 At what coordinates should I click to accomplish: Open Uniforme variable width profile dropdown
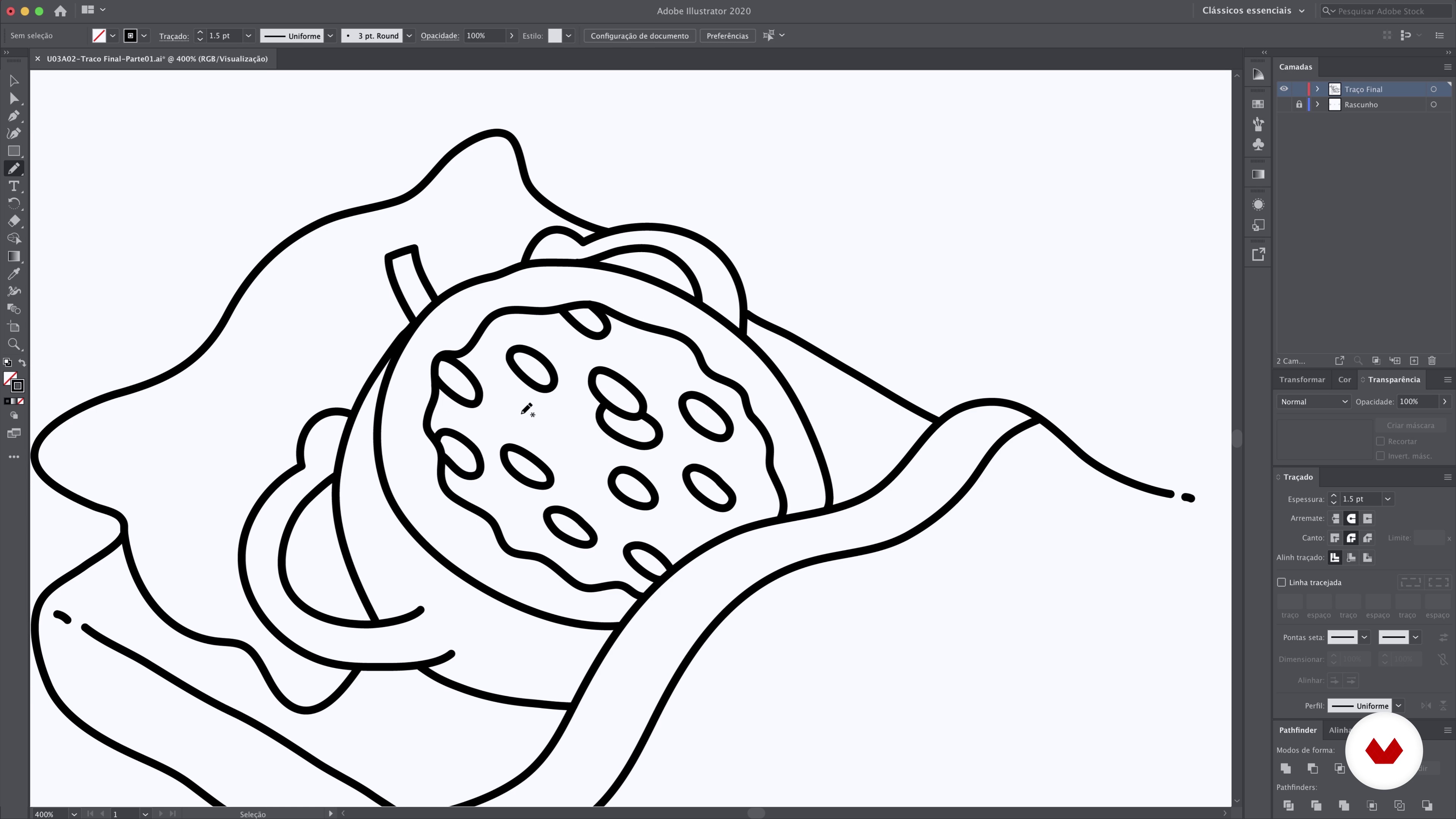(x=330, y=36)
